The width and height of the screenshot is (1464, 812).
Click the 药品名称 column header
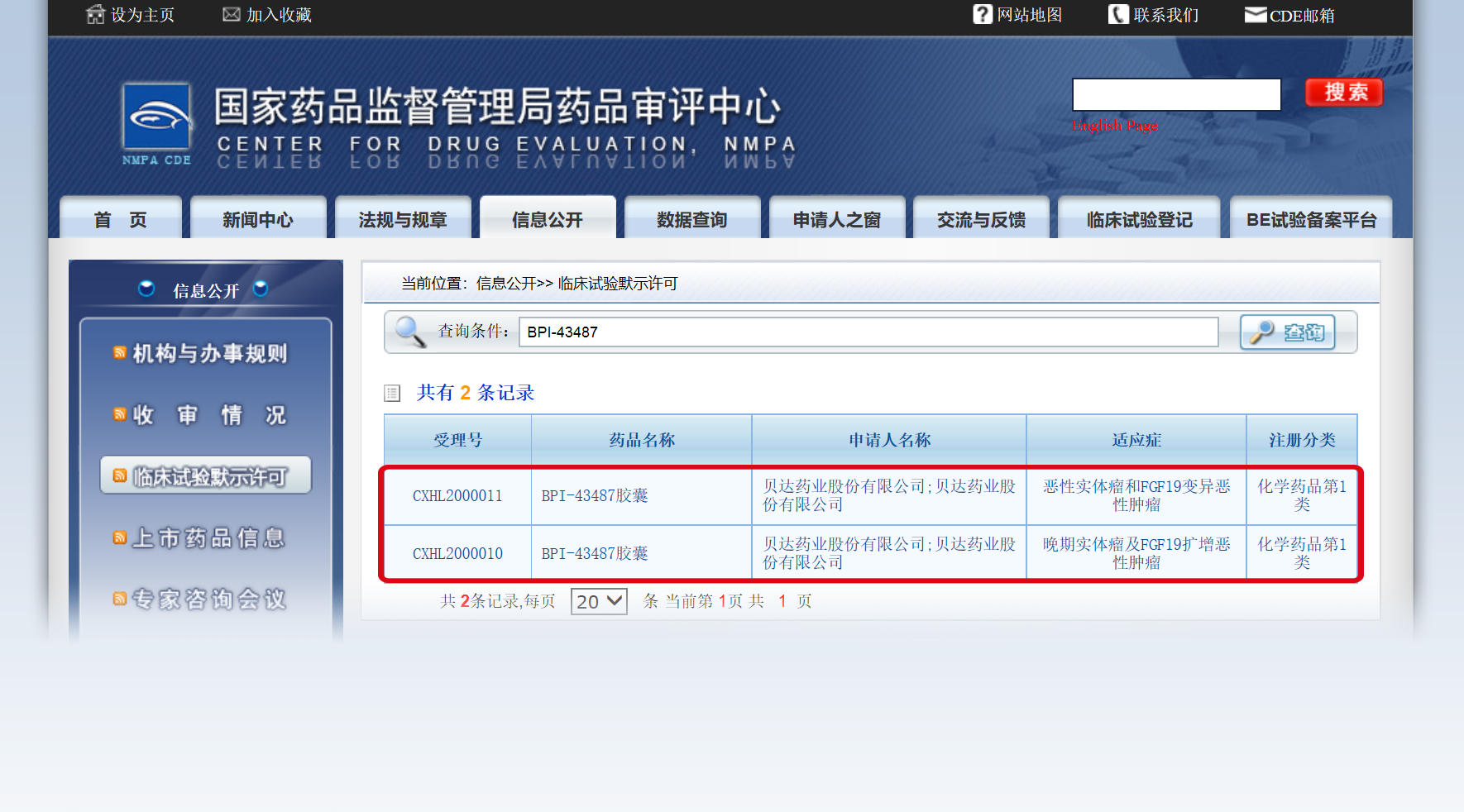tap(642, 440)
